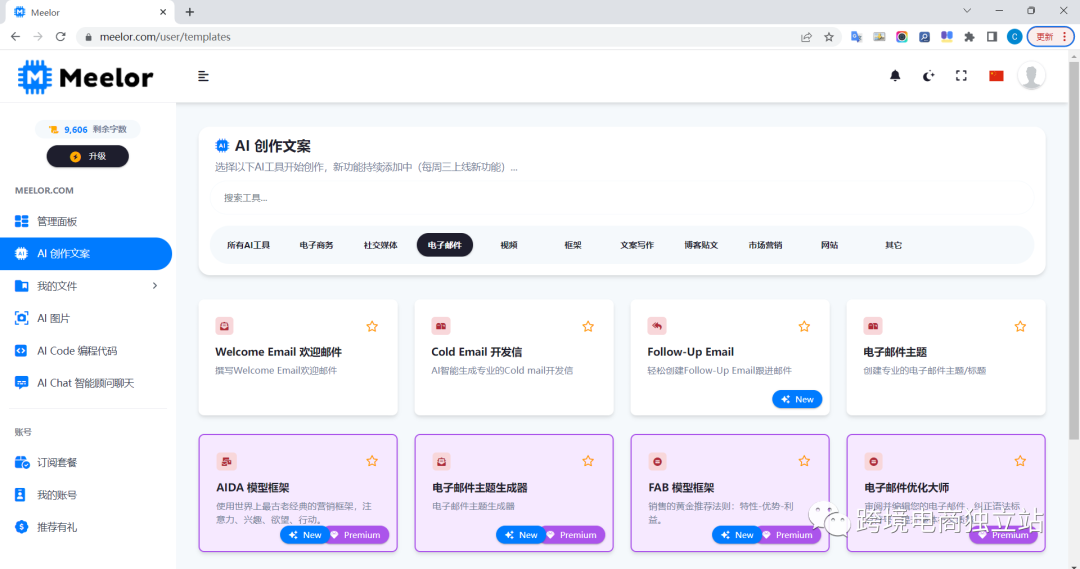The width and height of the screenshot is (1080, 569).
Task: Click New badge on Follow-Up Email
Action: [797, 400]
